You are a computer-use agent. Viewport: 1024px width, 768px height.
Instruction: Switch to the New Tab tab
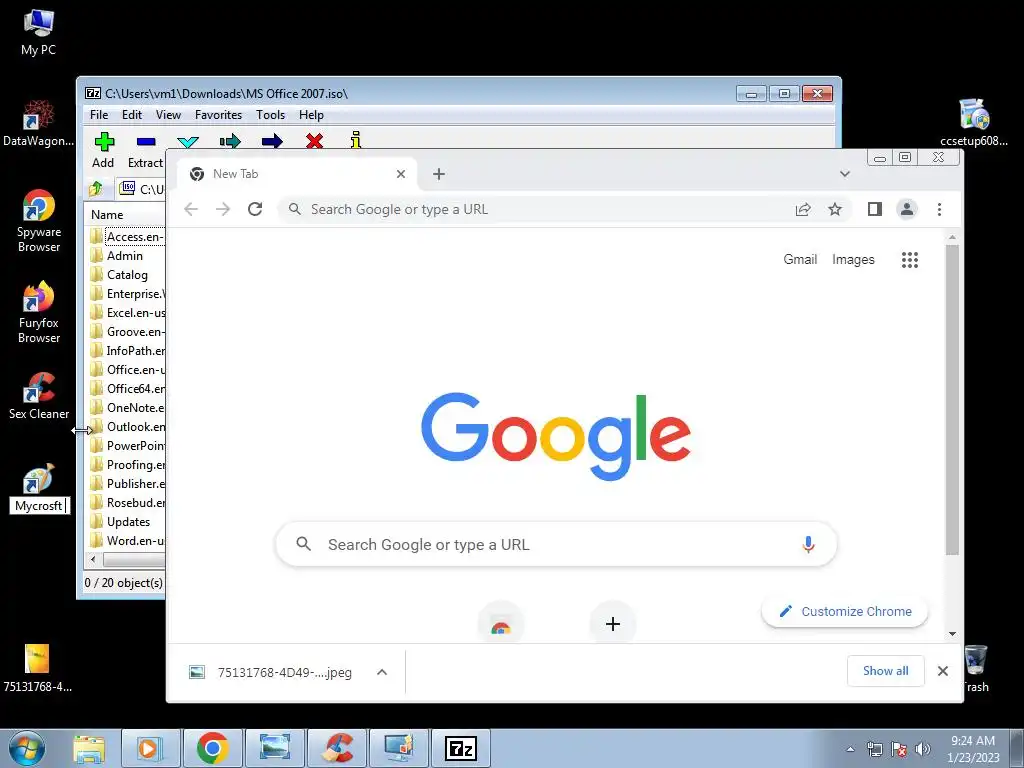tap(297, 174)
